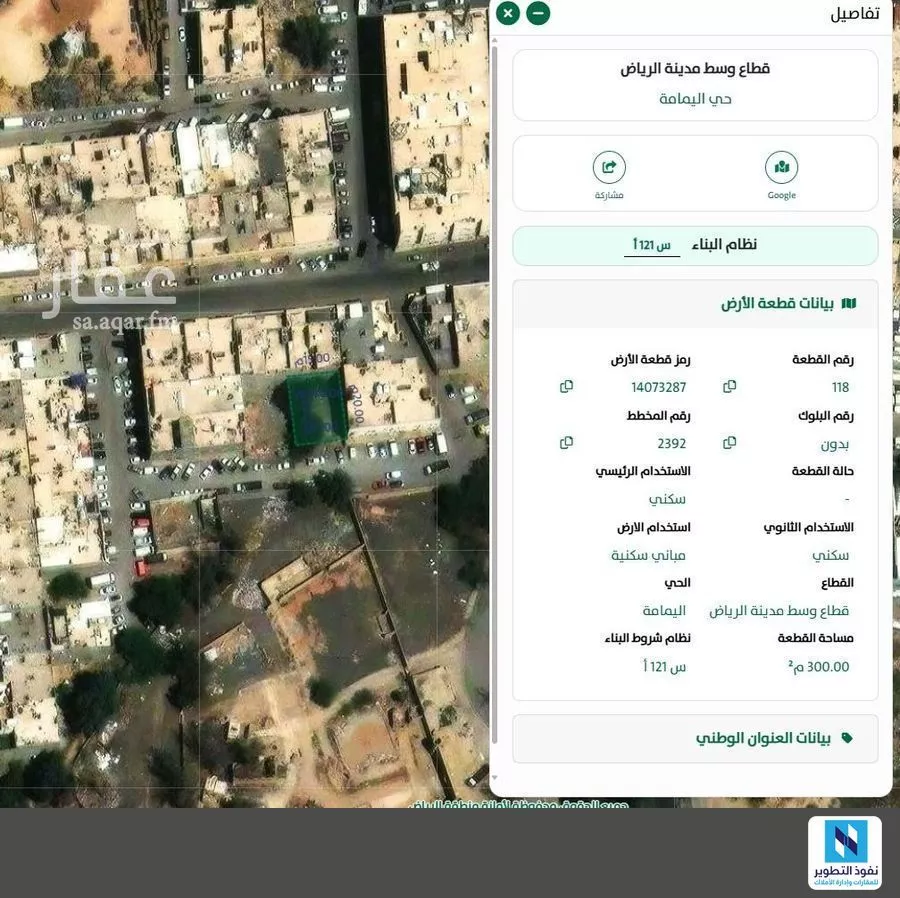
Task: Copy the plan number 2392
Action: tap(566, 443)
